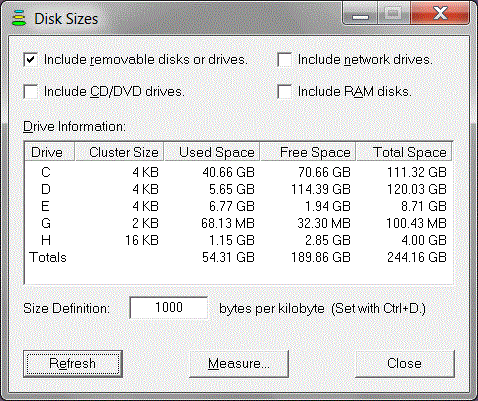Click the Totals row label
478x401 pixels.
tap(48, 257)
